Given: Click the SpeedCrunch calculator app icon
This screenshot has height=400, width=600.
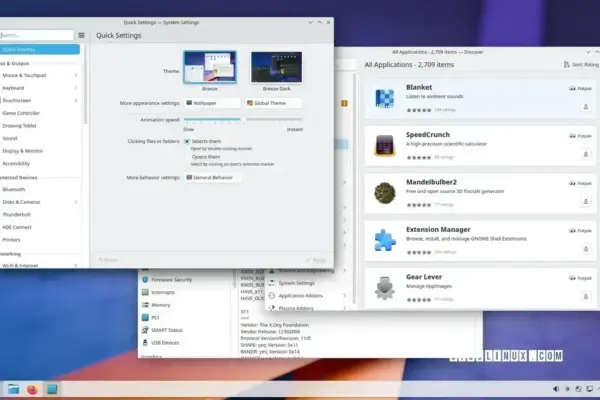Looking at the screenshot, I should click(x=385, y=146).
